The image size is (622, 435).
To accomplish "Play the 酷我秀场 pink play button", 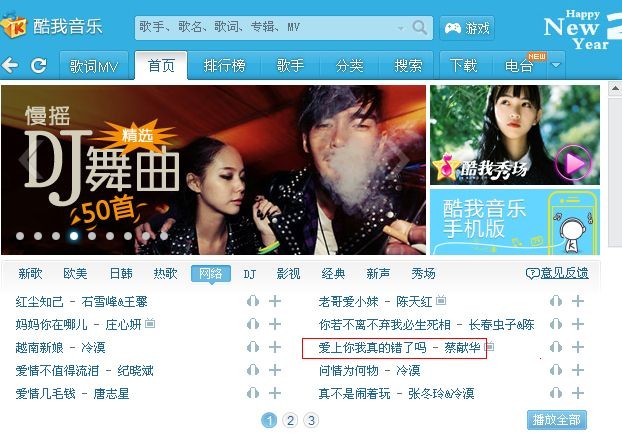I will tap(573, 163).
